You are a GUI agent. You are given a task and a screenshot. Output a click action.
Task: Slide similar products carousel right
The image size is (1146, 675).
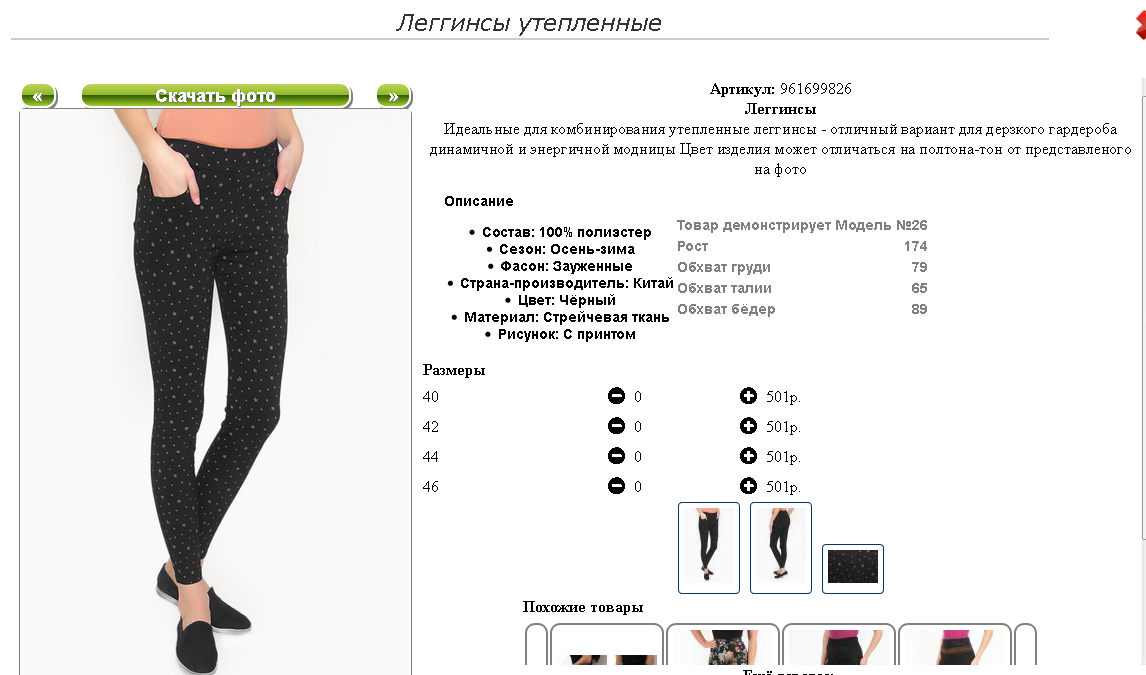1025,644
